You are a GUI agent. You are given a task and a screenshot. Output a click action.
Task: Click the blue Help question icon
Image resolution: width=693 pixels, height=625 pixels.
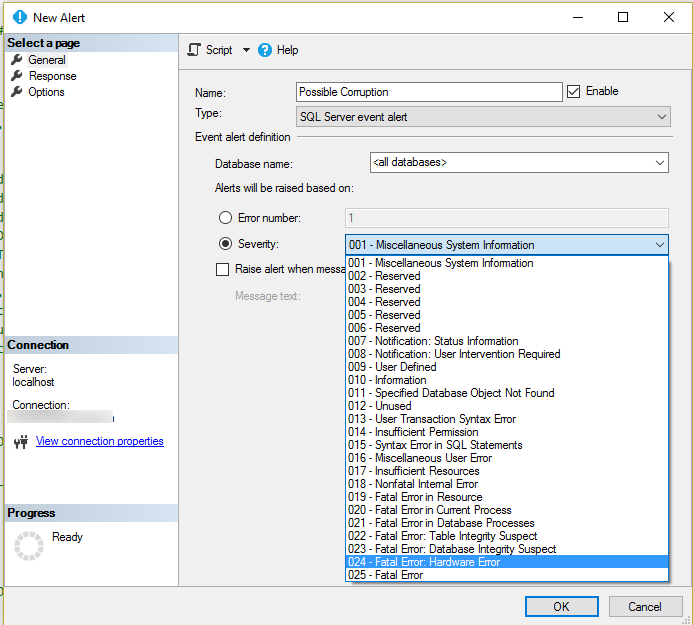[x=265, y=50]
